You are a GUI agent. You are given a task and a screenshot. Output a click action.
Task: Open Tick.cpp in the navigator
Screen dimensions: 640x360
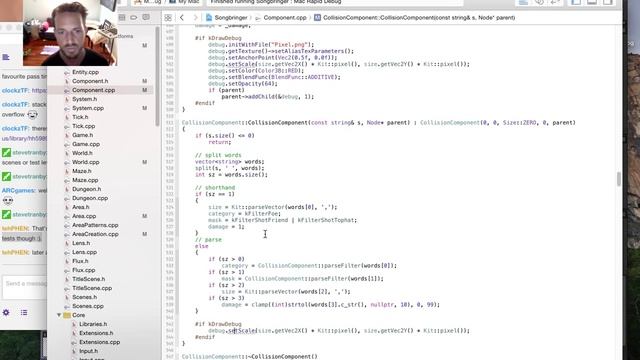tap(84, 126)
